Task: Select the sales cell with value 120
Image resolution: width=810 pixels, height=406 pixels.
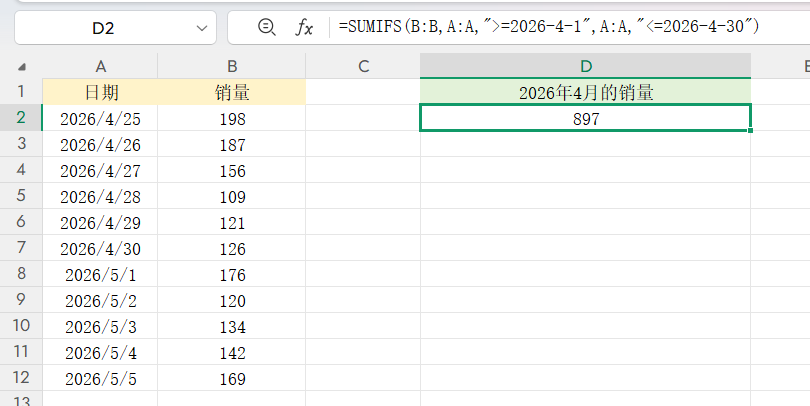Action: 232,300
